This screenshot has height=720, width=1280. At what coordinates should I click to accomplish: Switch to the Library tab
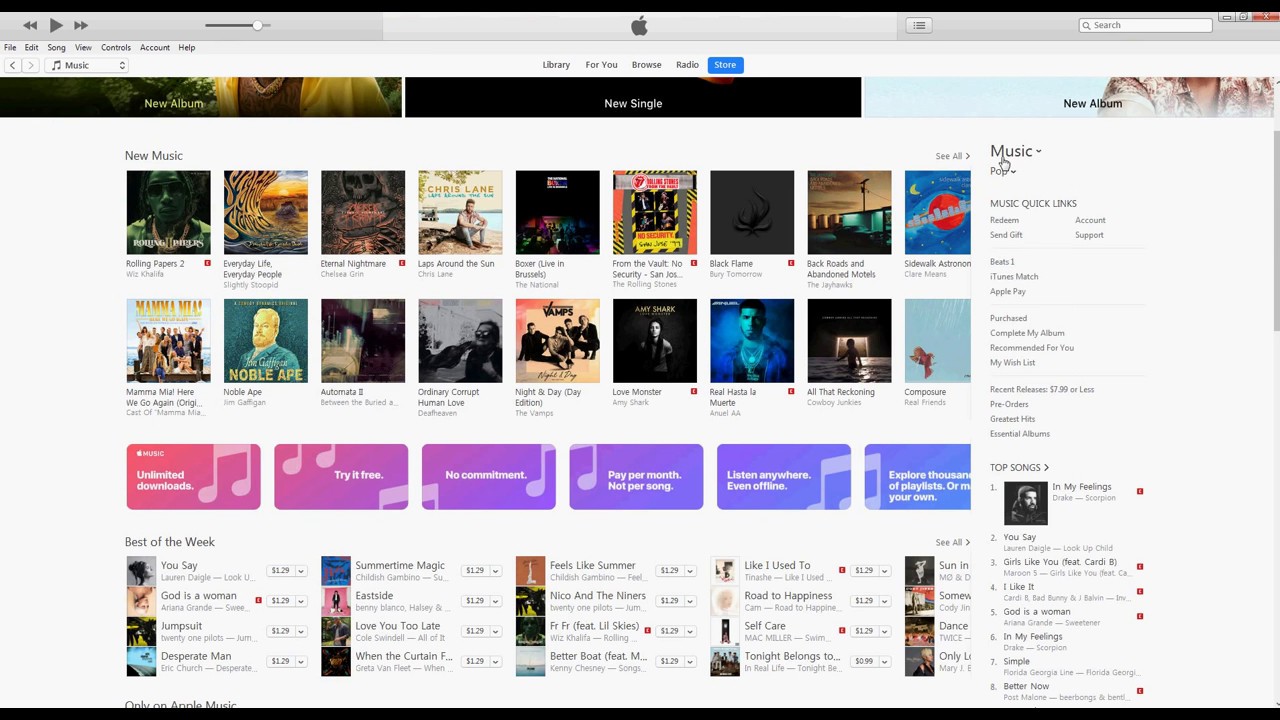[556, 65]
